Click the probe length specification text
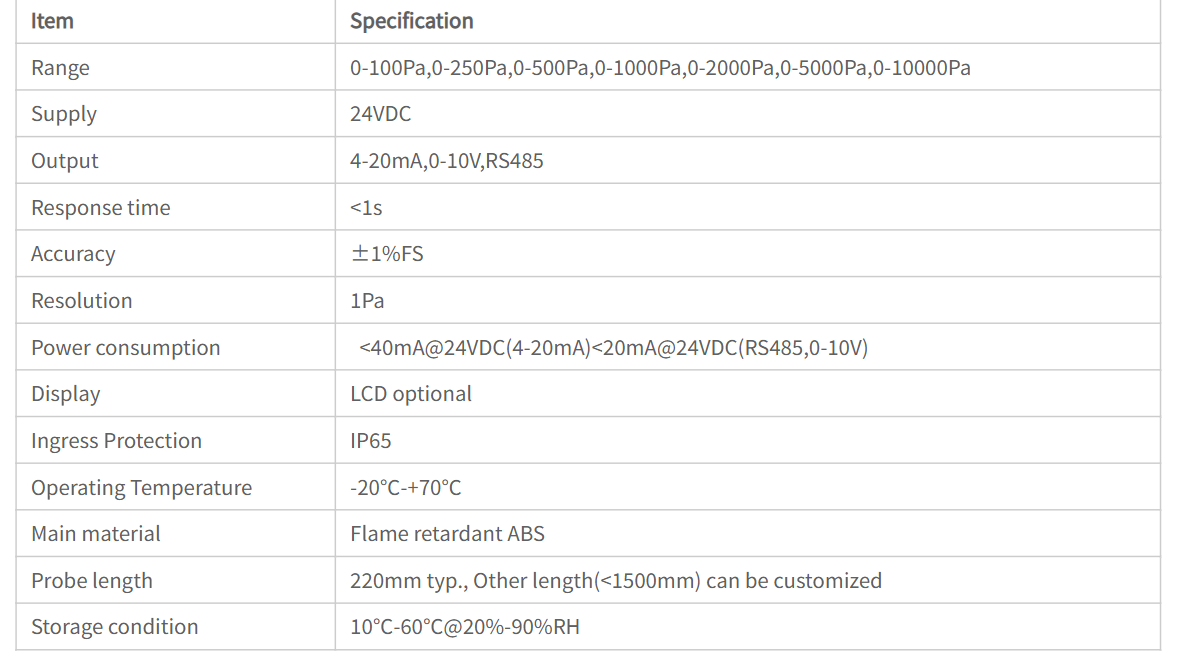 tap(615, 581)
